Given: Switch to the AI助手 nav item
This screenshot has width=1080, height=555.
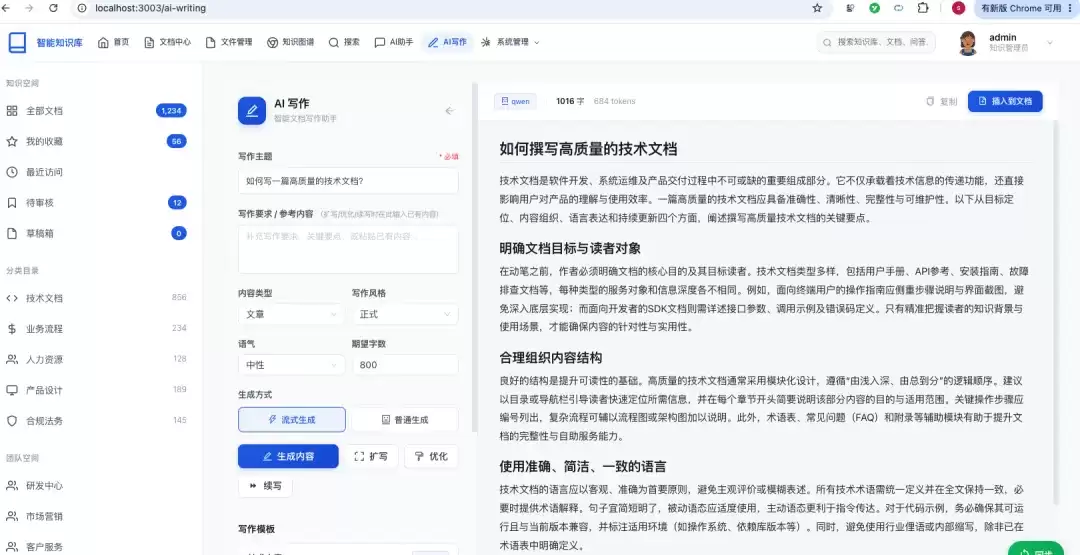Looking at the screenshot, I should tap(394, 42).
